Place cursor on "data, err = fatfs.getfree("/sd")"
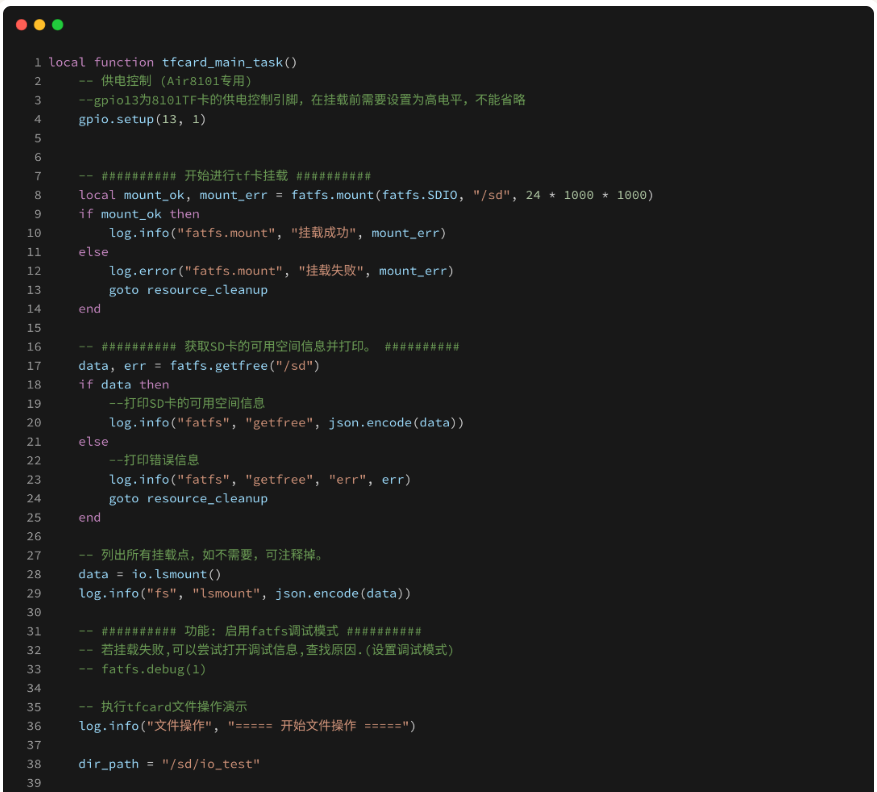 (x=199, y=366)
